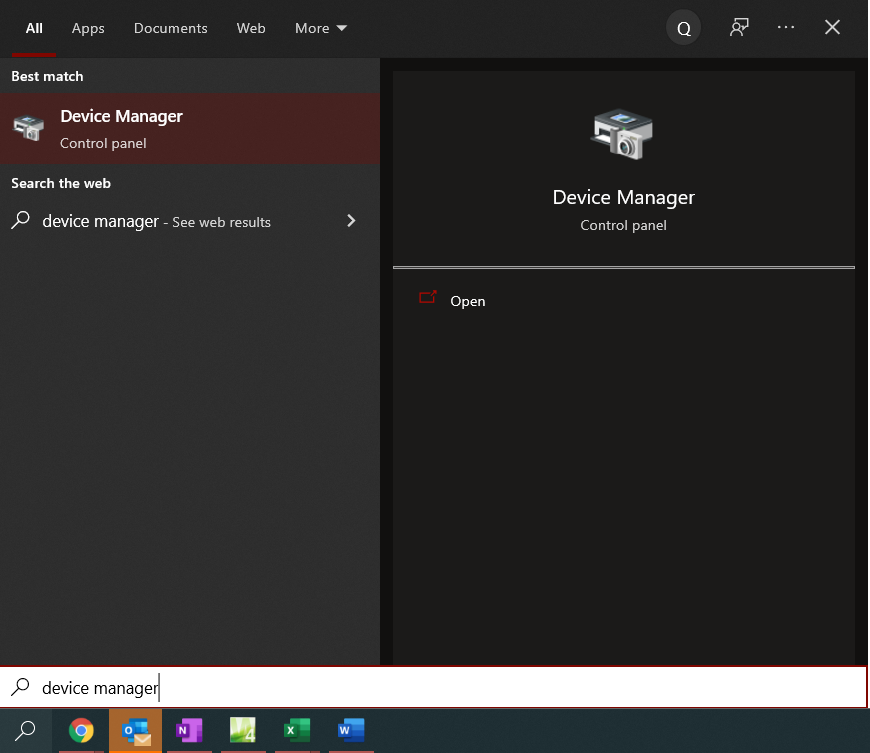The width and height of the screenshot is (870, 753).
Task: Click the Device Manager icon in preview pane
Action: tap(623, 131)
